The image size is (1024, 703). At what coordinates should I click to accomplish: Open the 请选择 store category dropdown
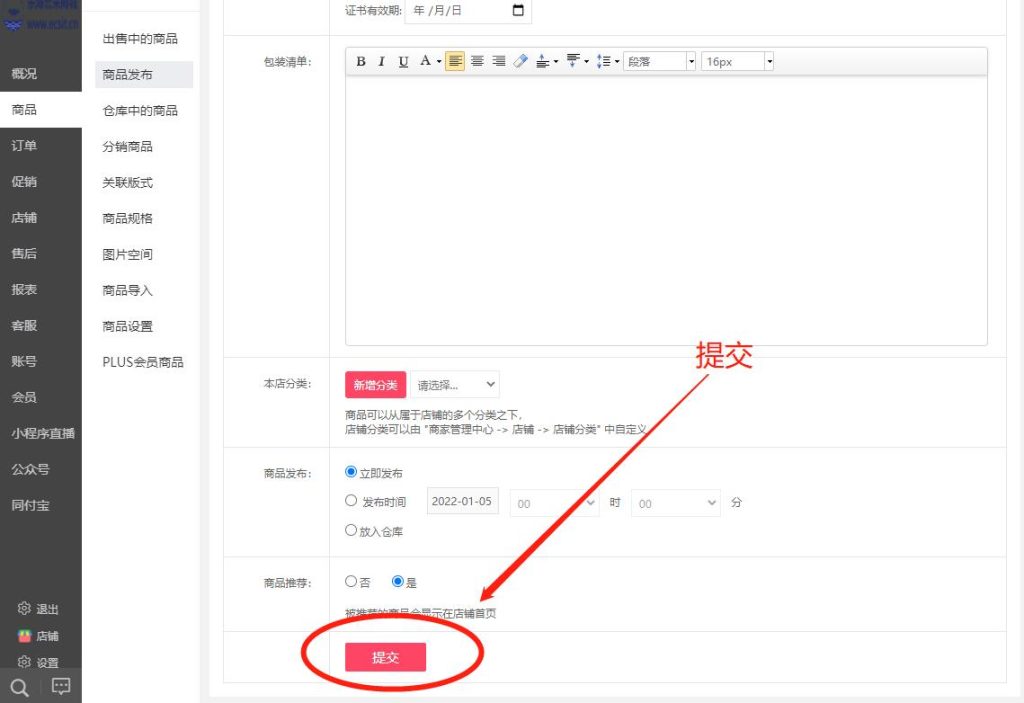(x=455, y=384)
